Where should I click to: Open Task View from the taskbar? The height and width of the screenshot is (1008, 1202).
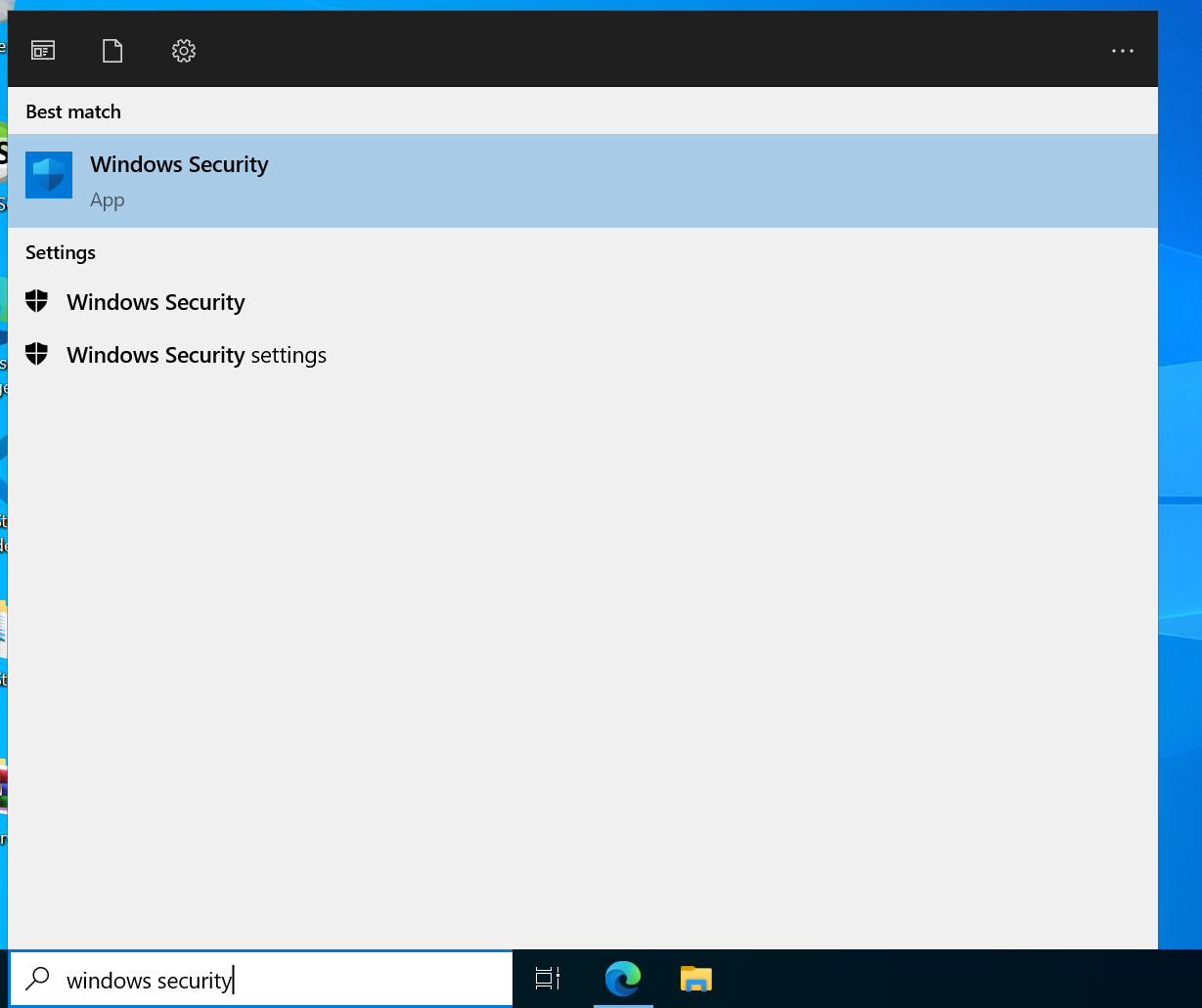click(x=548, y=978)
